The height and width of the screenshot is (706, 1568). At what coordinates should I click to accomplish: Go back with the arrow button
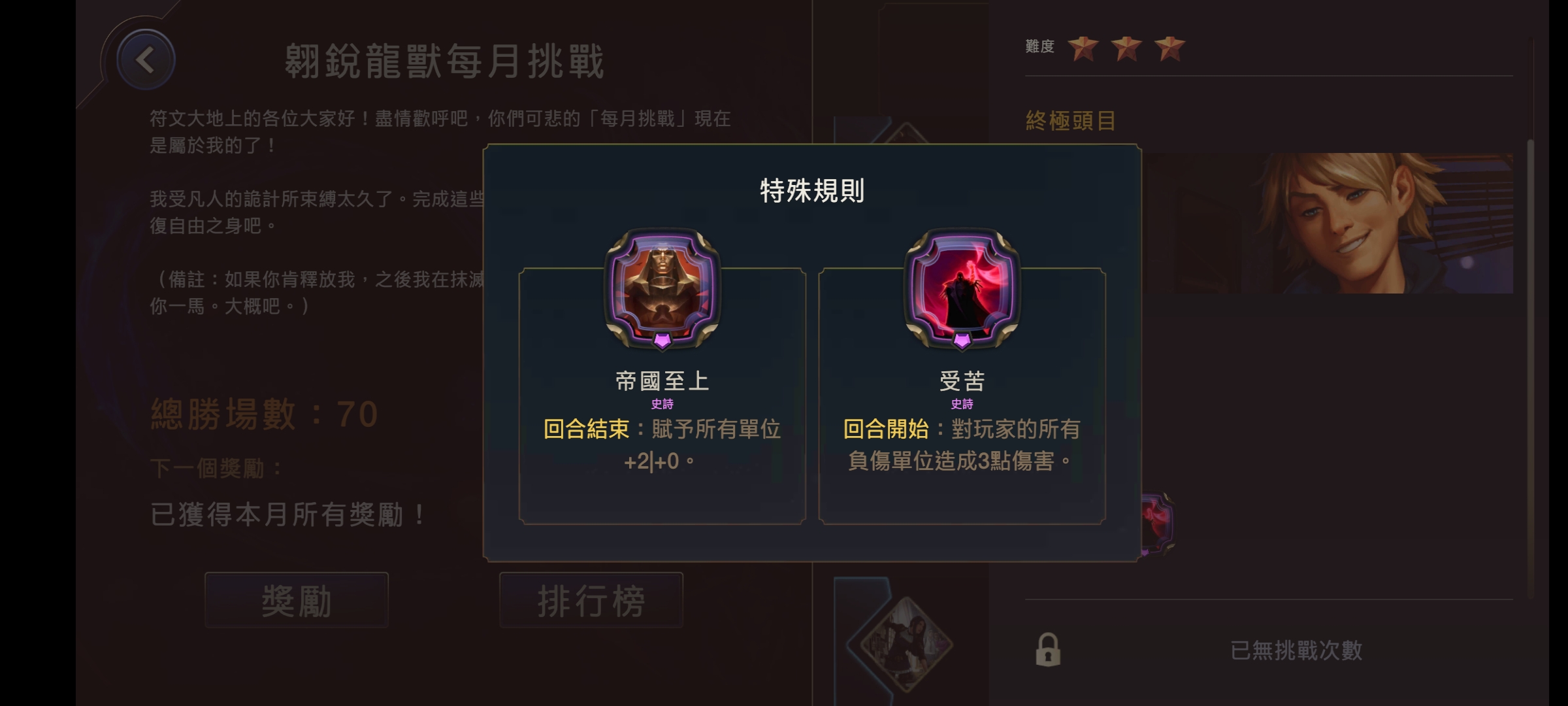point(145,60)
